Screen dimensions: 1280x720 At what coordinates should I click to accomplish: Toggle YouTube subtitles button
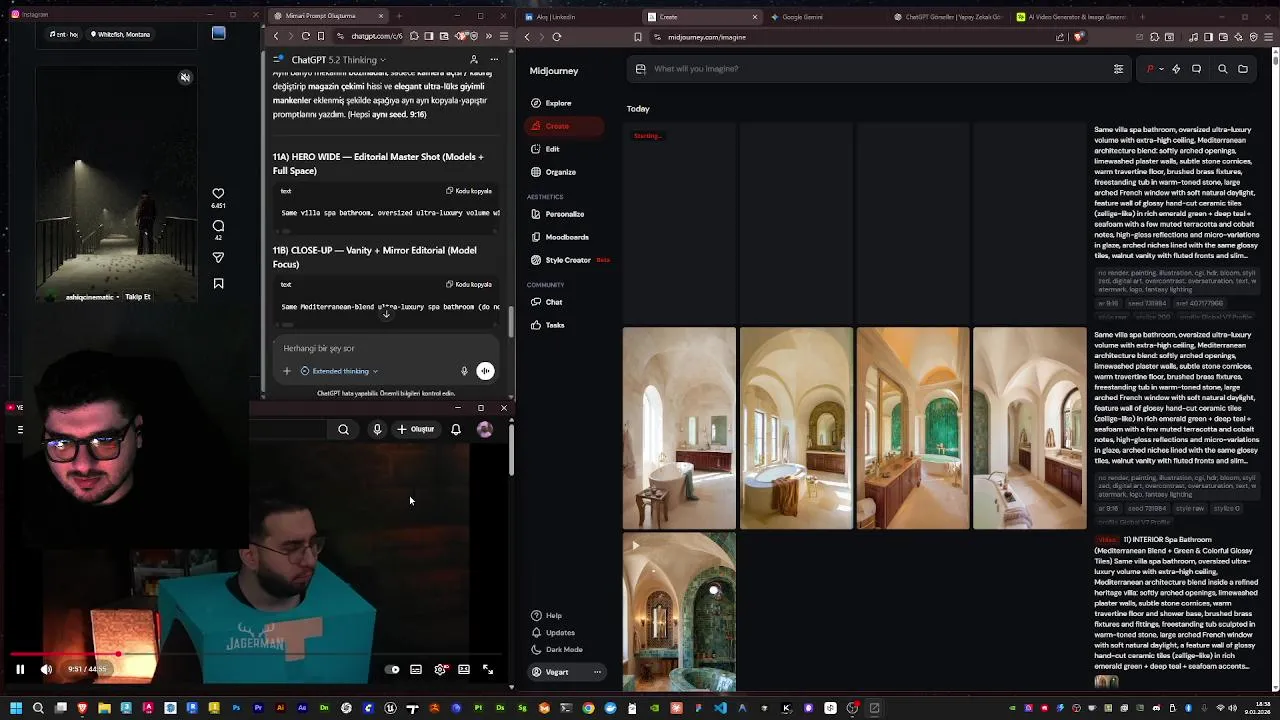[x=416, y=669]
